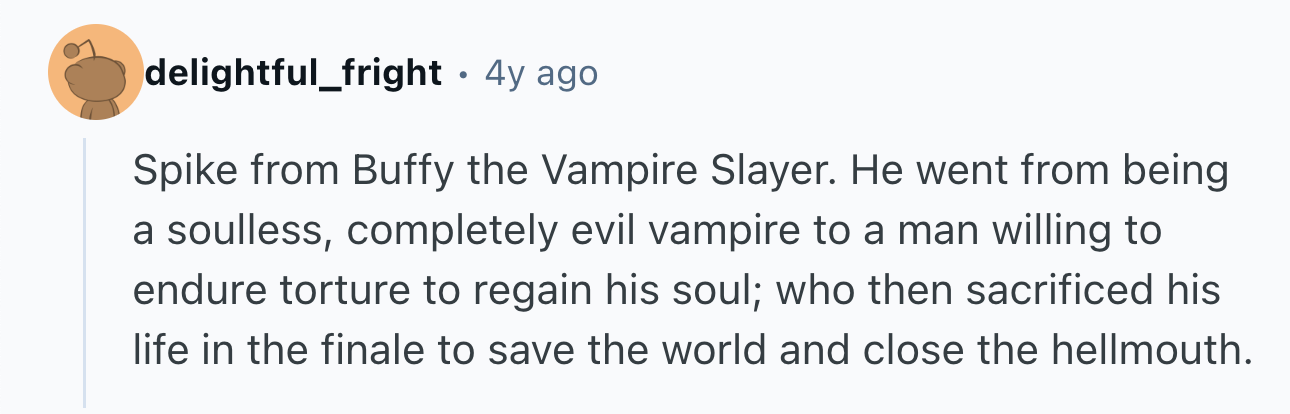Collapse the comment using the vertical thread line
1290x414 pixels.
85,272
